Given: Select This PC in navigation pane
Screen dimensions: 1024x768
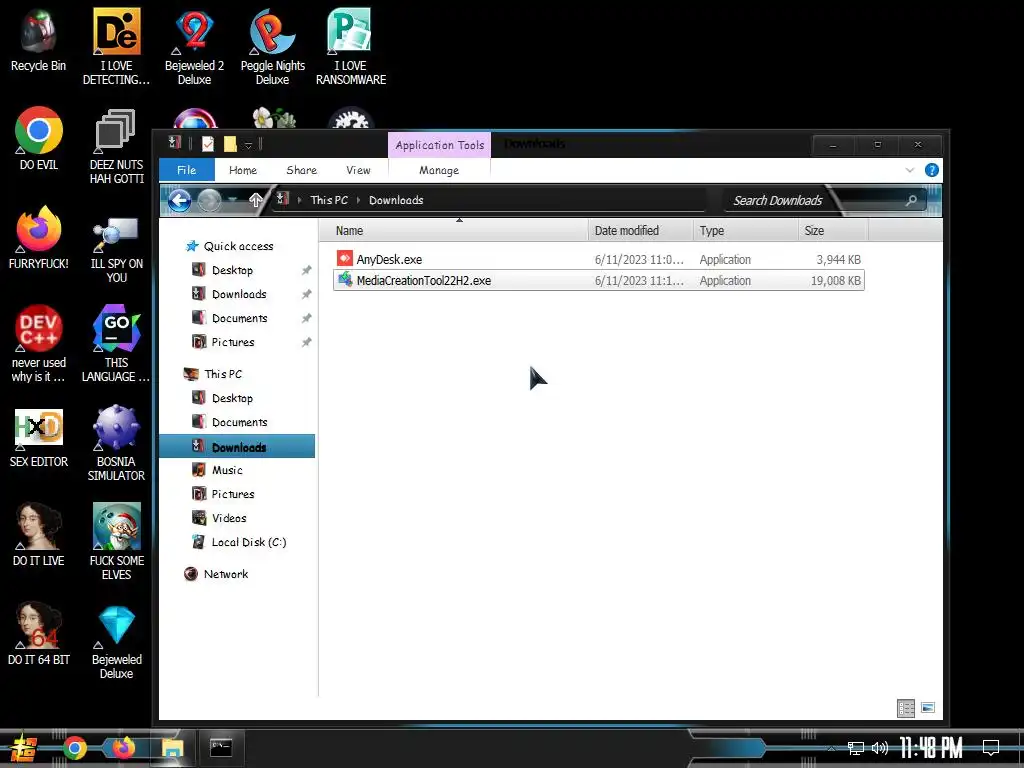Looking at the screenshot, I should click(223, 374).
